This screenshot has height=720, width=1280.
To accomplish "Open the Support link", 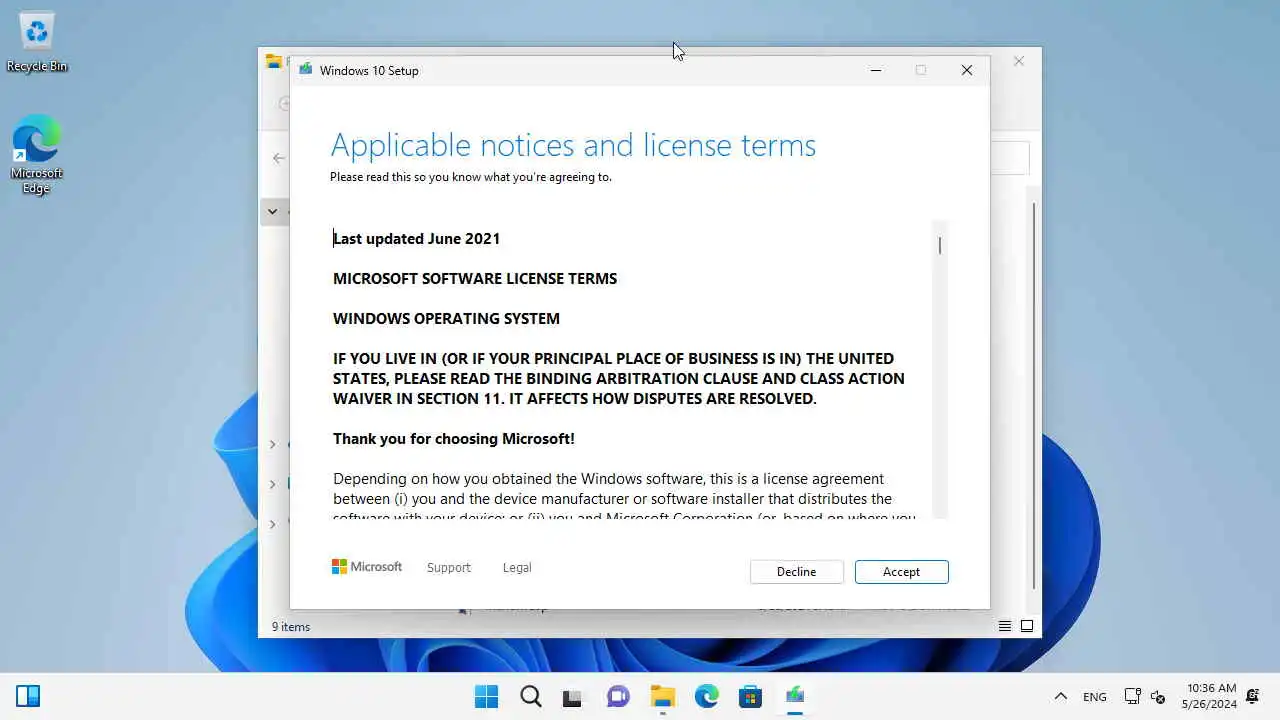I will pos(448,568).
